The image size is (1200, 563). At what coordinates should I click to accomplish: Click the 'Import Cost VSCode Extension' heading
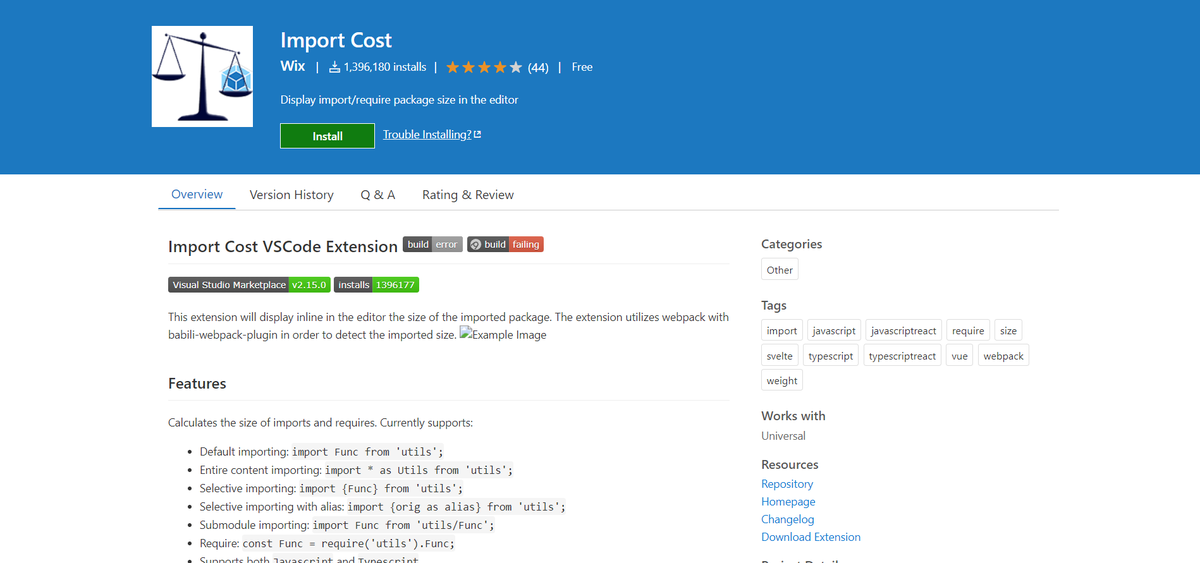(283, 246)
